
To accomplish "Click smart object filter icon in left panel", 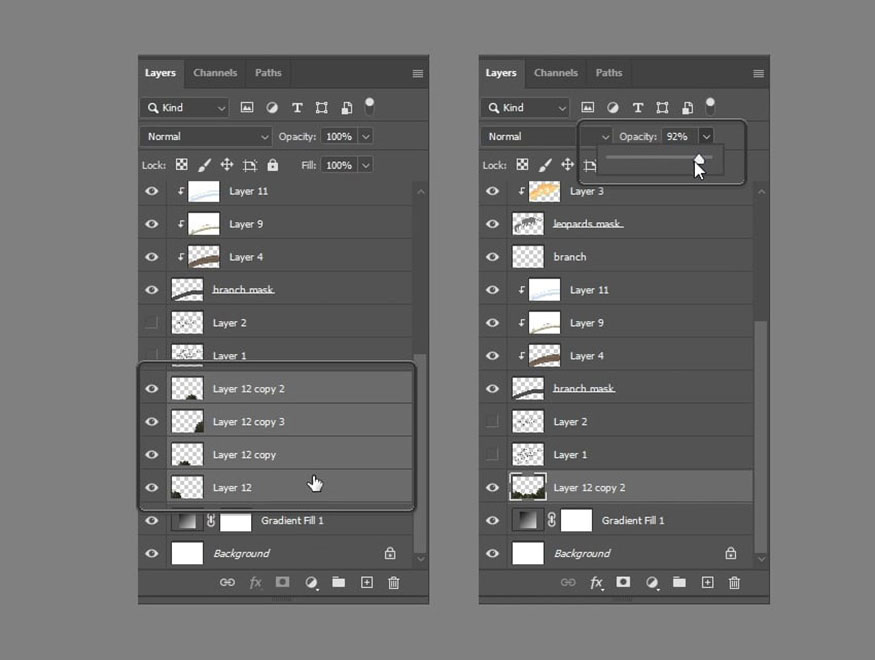I will [x=347, y=108].
